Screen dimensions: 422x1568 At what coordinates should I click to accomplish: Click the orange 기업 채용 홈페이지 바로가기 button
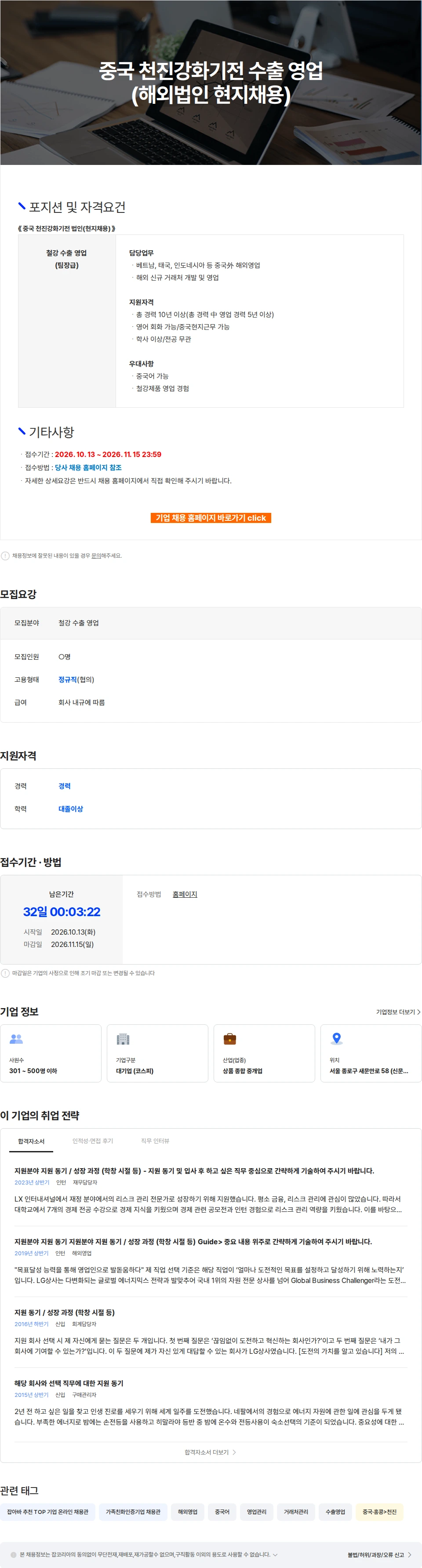tap(211, 517)
